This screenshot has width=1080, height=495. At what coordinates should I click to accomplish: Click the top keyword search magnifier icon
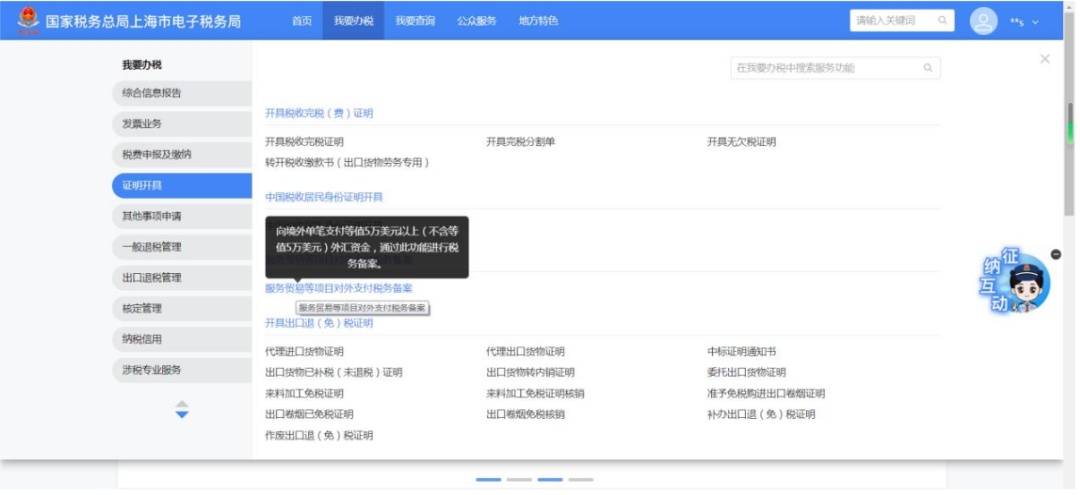click(942, 21)
